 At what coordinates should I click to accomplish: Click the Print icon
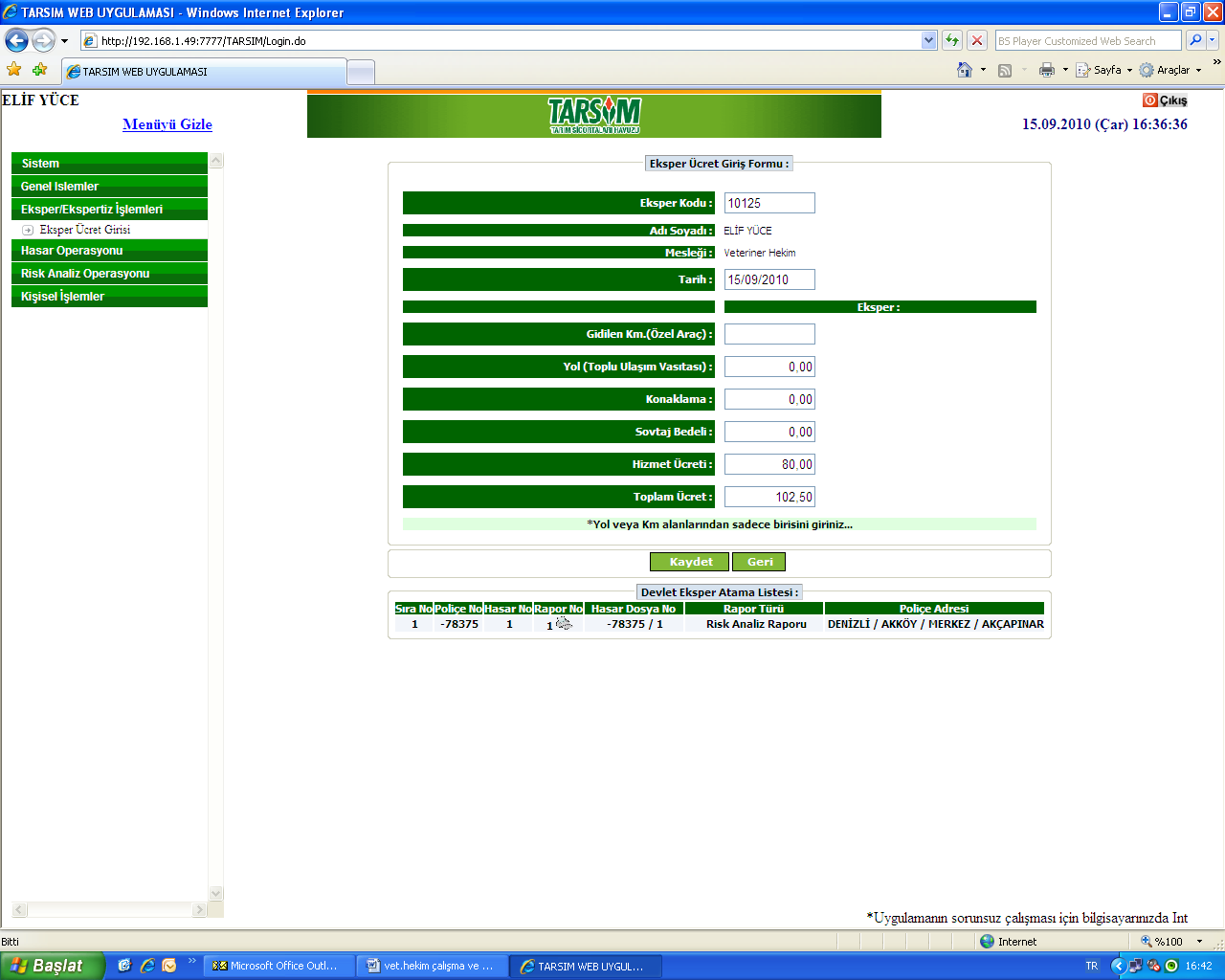click(1047, 70)
